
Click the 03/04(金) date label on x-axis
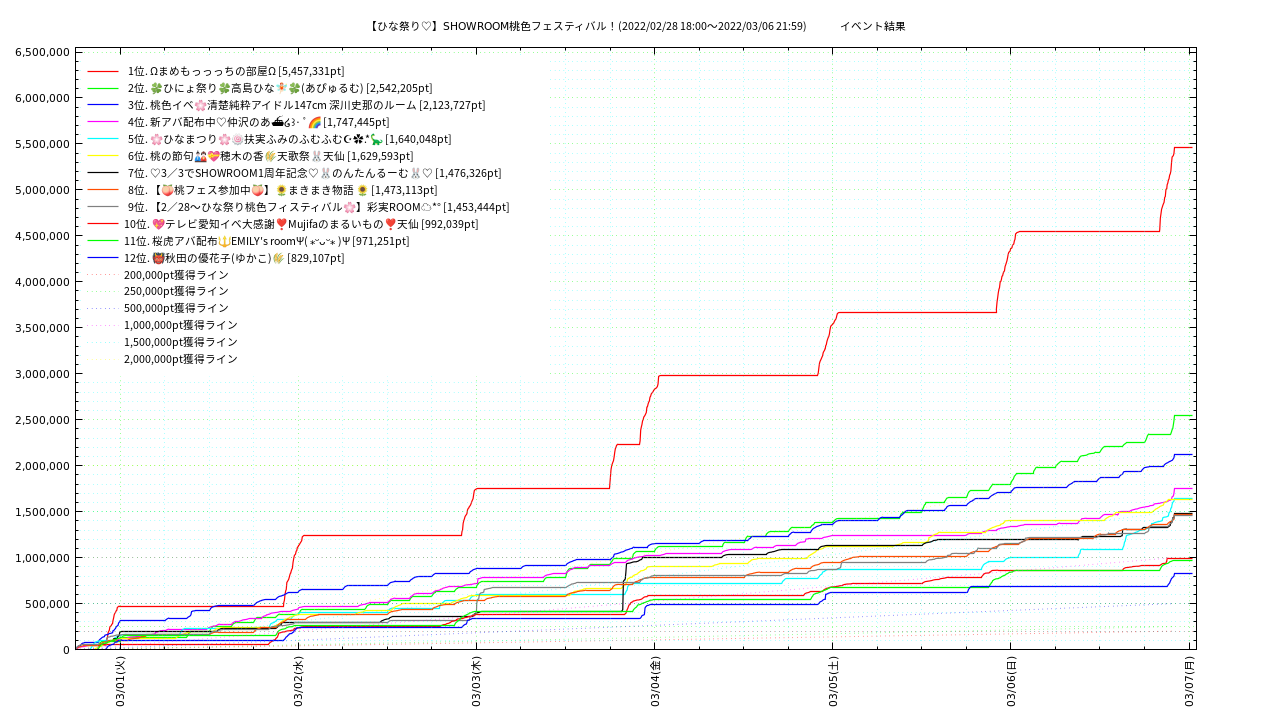click(655, 682)
